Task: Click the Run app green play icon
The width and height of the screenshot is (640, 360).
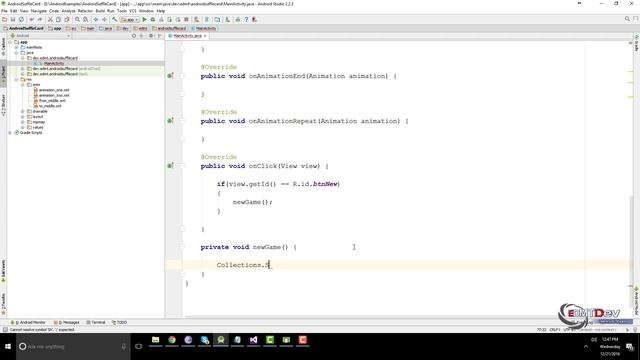Action: click(144, 20)
